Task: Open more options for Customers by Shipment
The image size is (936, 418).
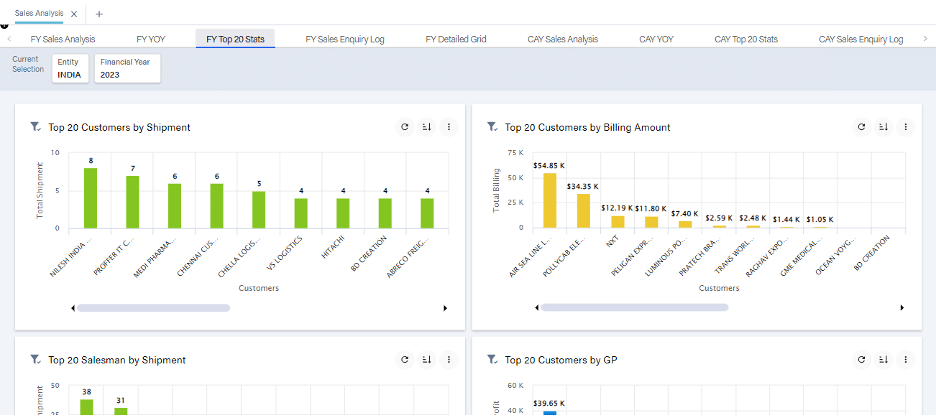Action: coord(448,127)
